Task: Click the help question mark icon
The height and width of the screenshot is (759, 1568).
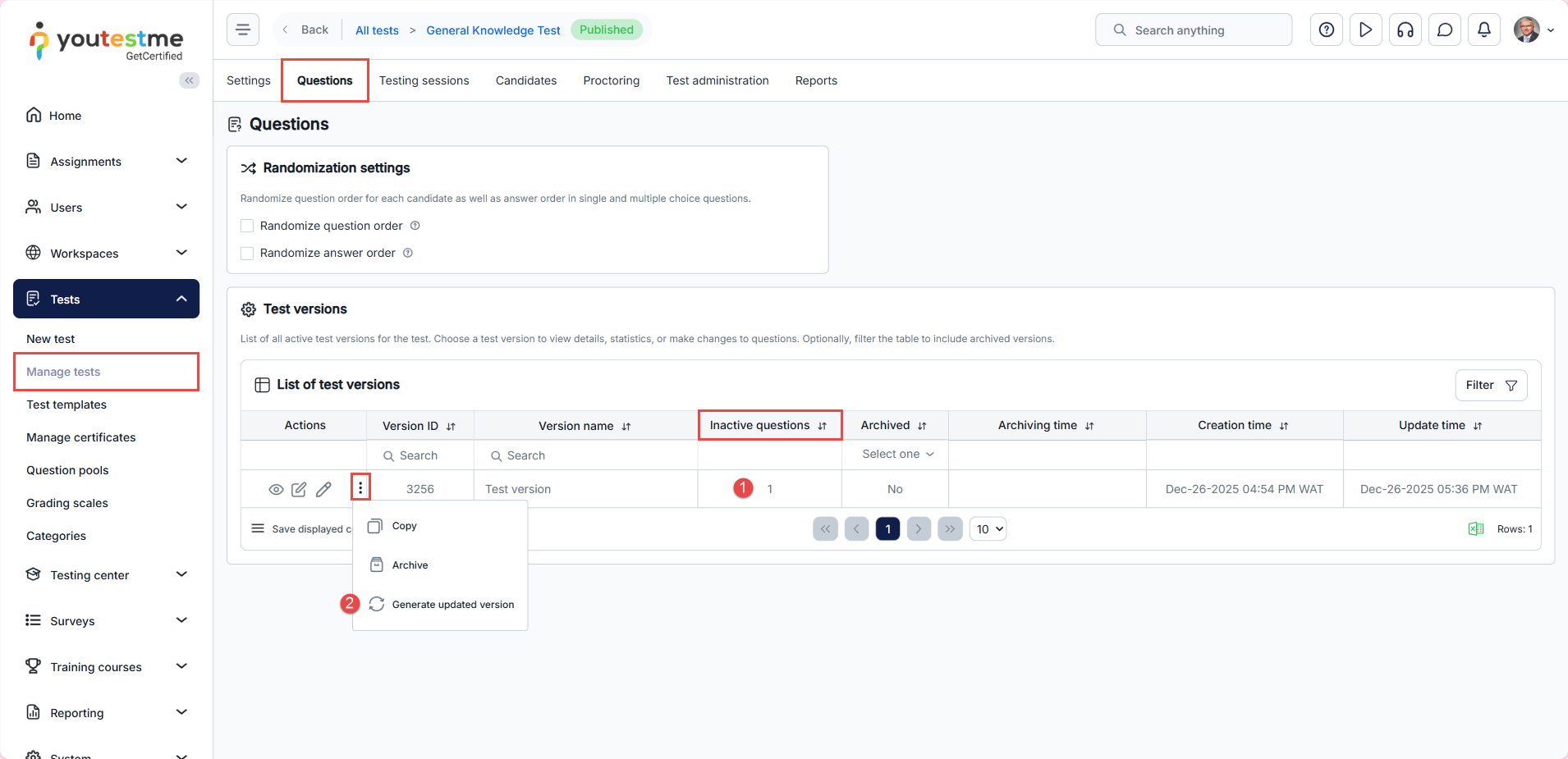Action: [1326, 30]
